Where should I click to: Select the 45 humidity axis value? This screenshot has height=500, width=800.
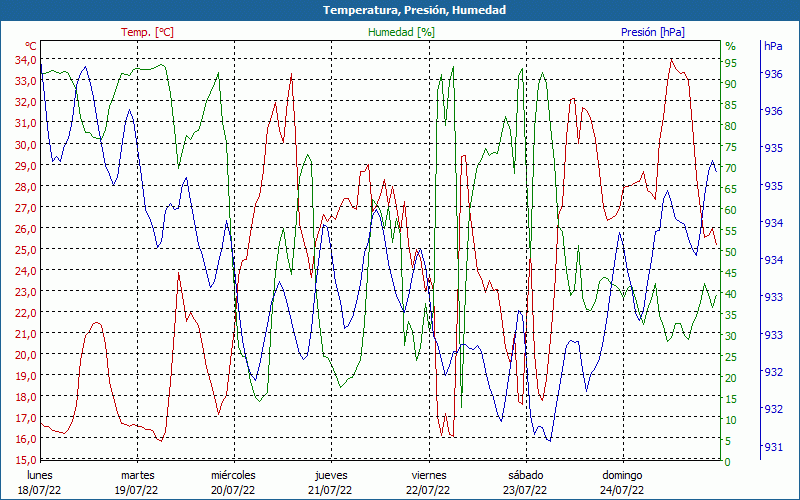731,273
